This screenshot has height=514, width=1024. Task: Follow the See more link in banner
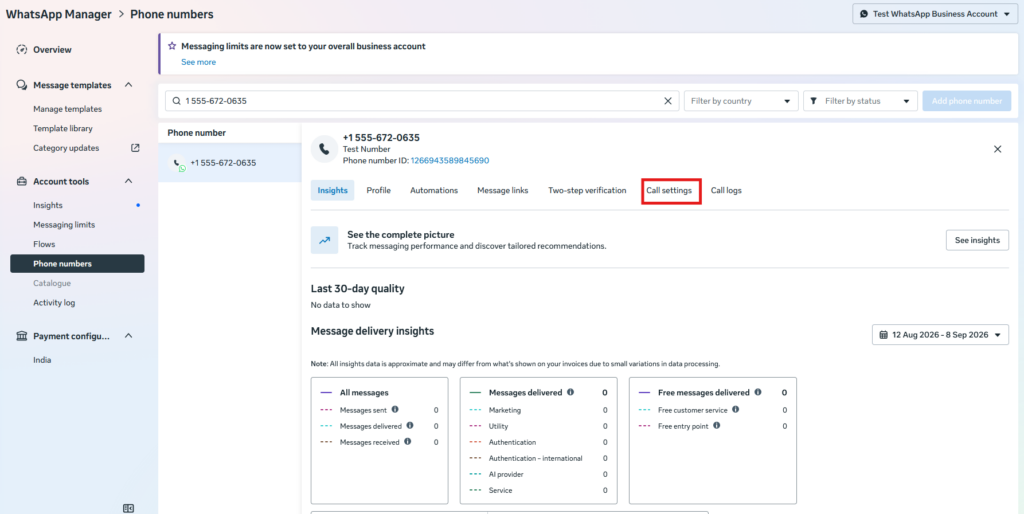point(199,62)
